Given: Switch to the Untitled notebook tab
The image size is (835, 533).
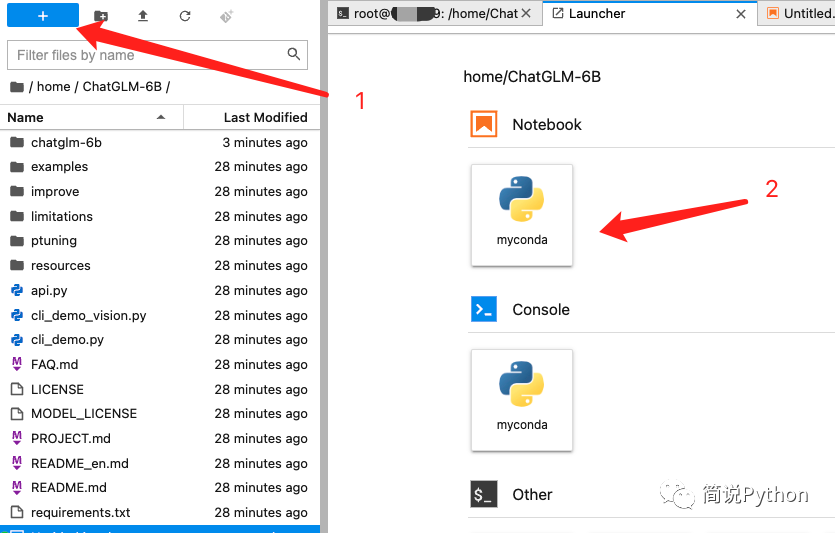Looking at the screenshot, I should tap(800, 14).
